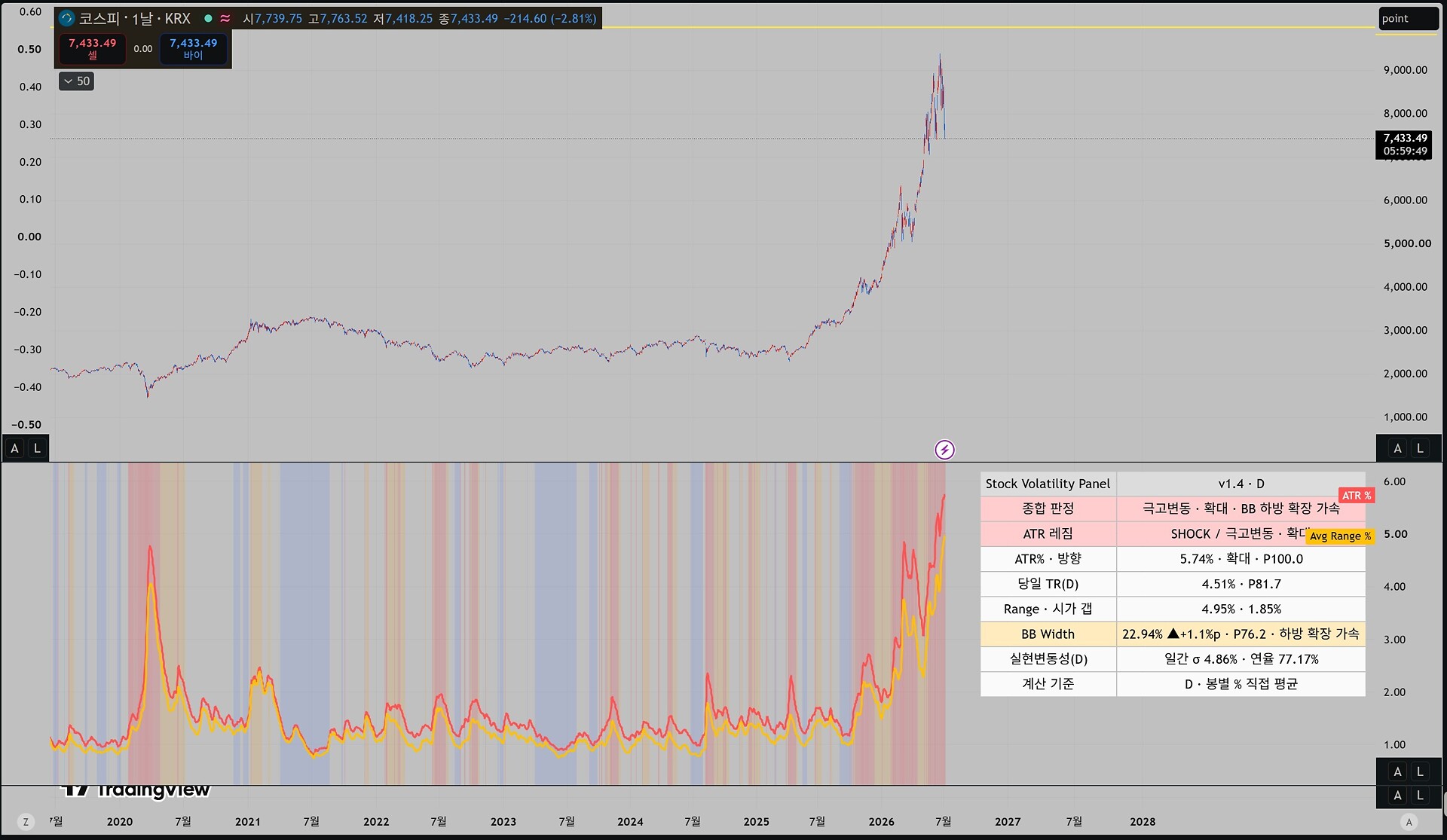
Task: Click the 4.95% · 1.85% value
Action: coord(1241,609)
